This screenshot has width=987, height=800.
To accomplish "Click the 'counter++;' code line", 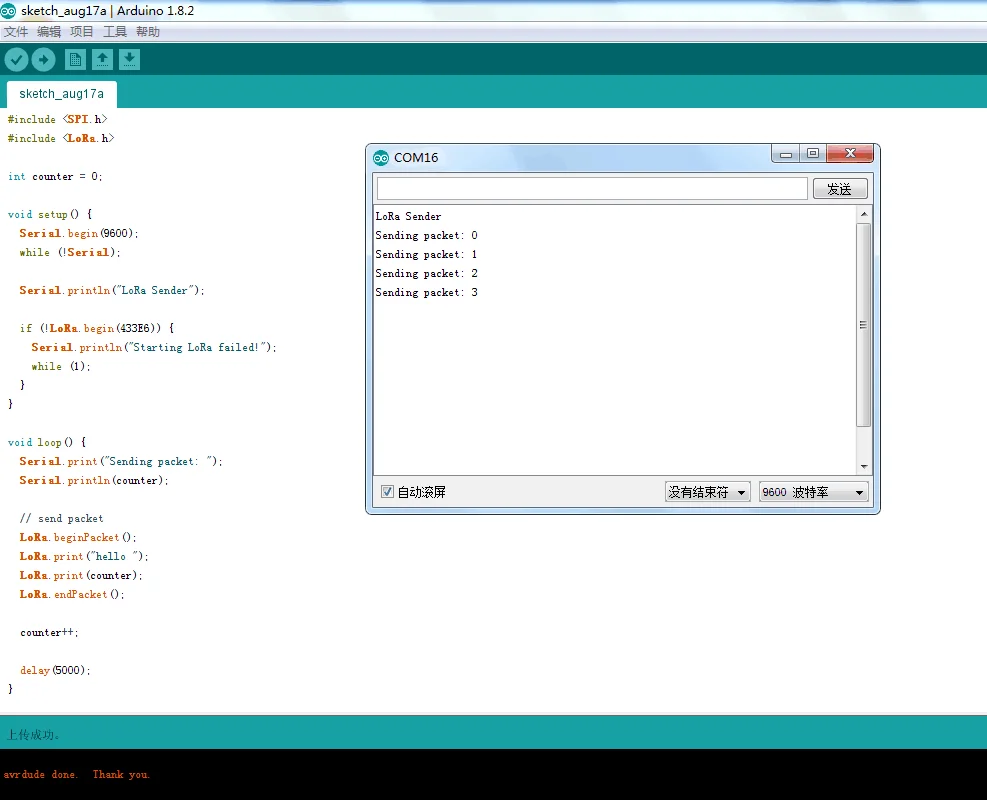I will click(49, 632).
